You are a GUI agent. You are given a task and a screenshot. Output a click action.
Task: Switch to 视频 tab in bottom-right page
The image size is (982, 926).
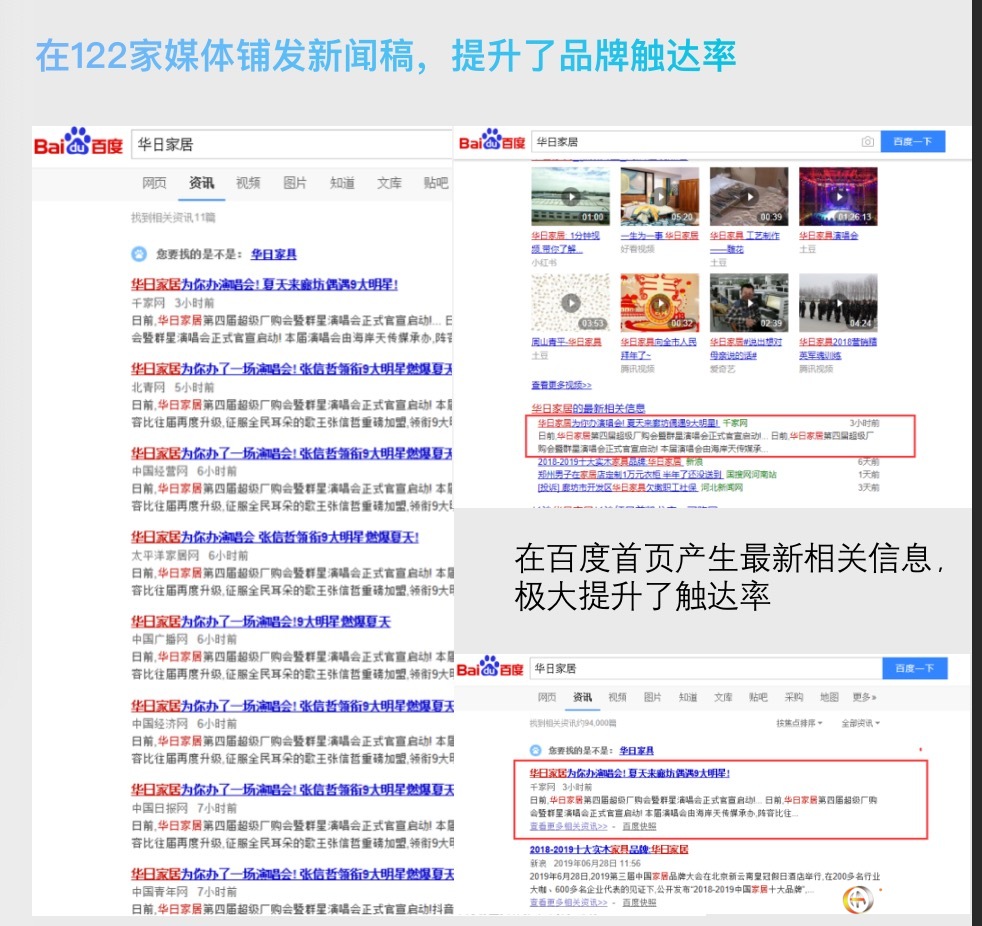tap(618, 697)
